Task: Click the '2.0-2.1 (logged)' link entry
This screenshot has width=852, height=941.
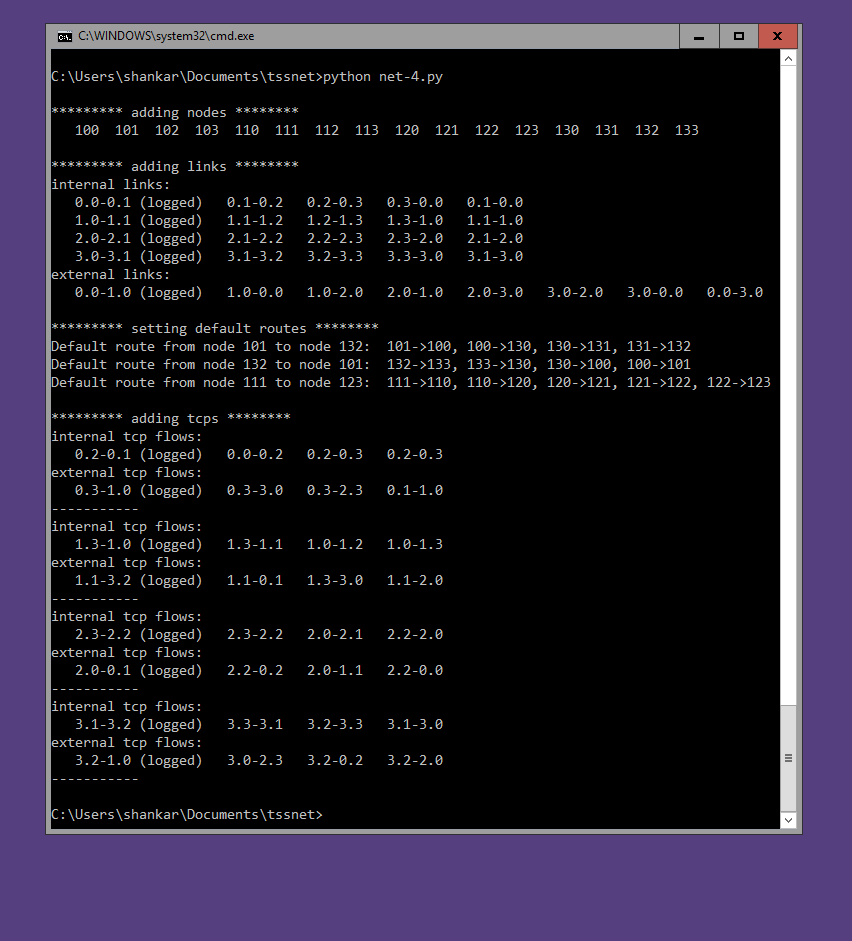Action: (x=139, y=239)
